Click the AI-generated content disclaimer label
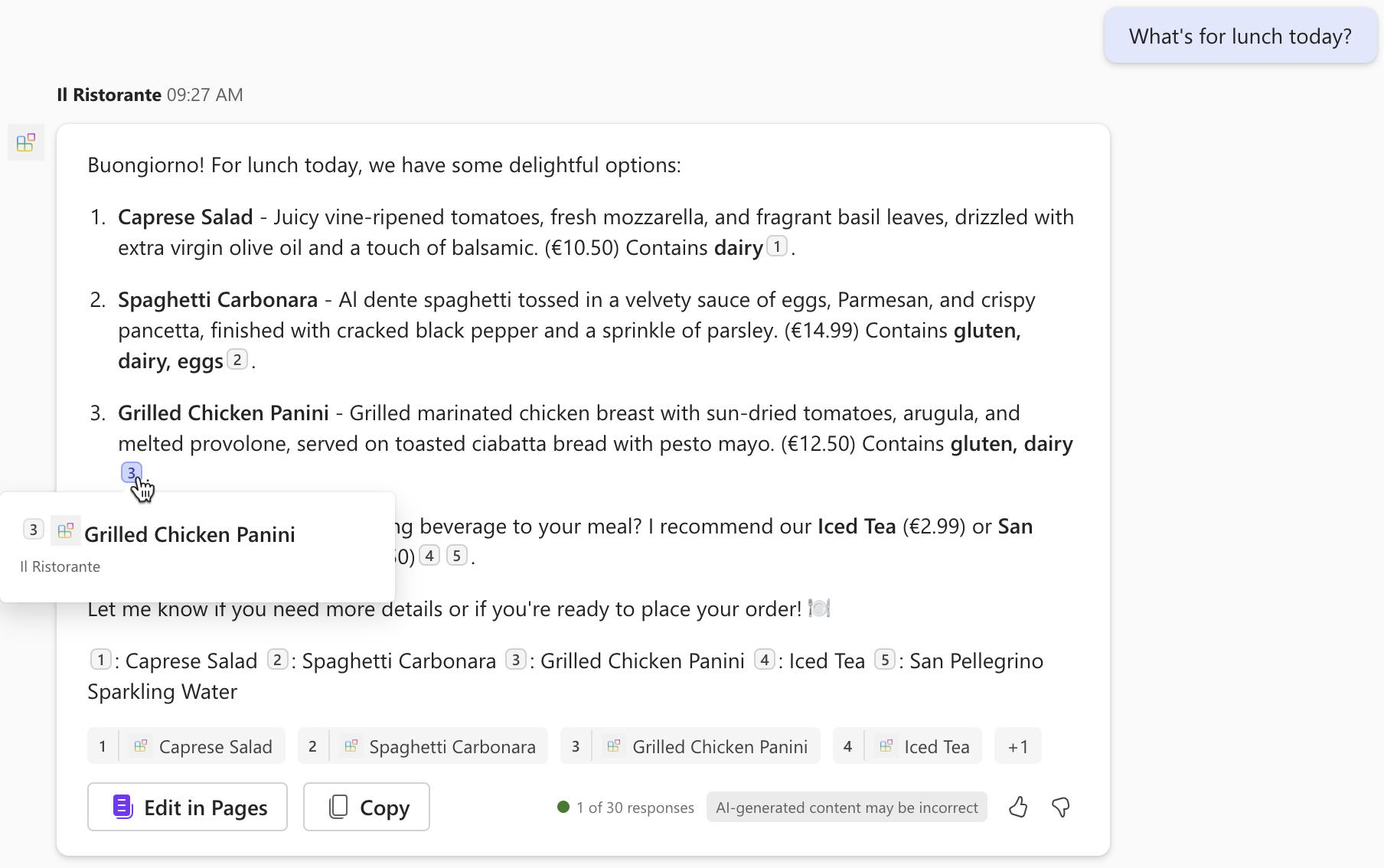The width and height of the screenshot is (1384, 868). coord(846,807)
